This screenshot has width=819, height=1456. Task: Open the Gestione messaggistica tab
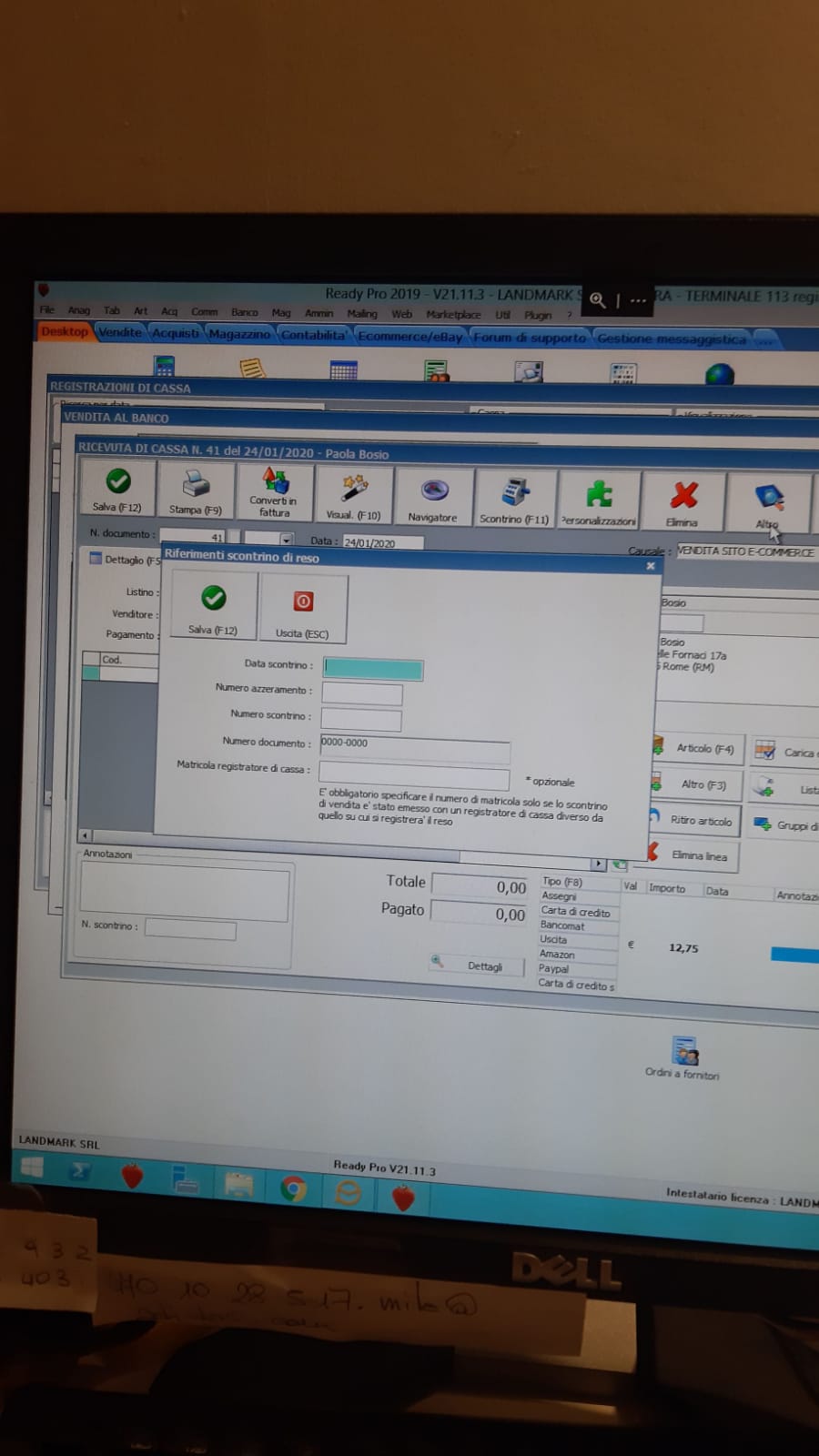point(672,339)
